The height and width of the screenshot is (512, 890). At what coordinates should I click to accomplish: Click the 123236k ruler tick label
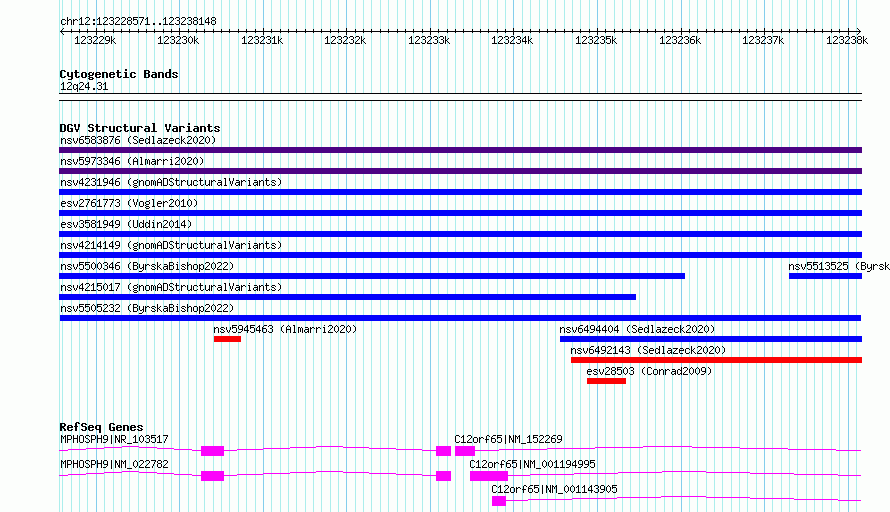[x=680, y=40]
